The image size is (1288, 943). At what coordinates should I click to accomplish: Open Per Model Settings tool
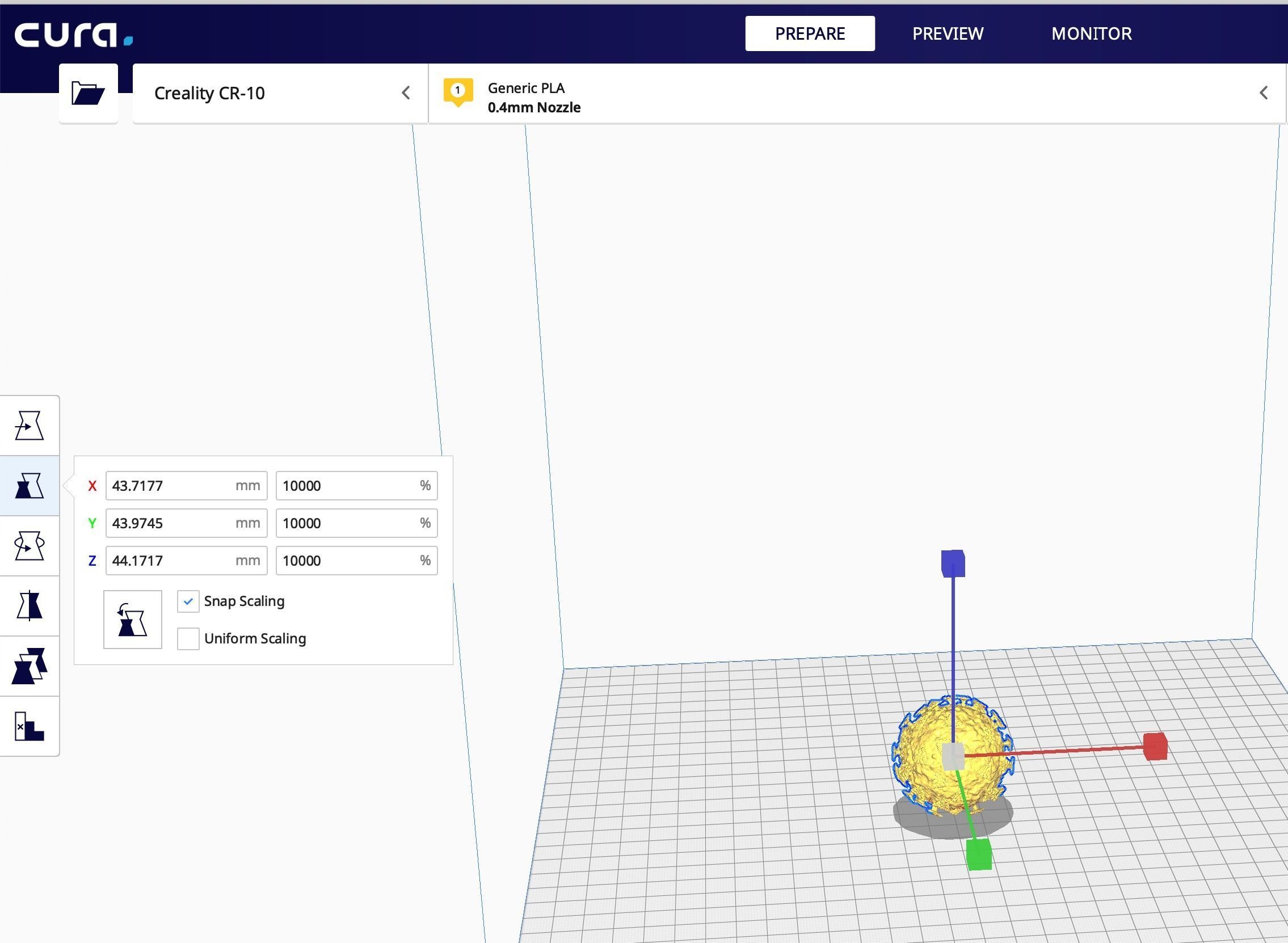click(x=29, y=666)
